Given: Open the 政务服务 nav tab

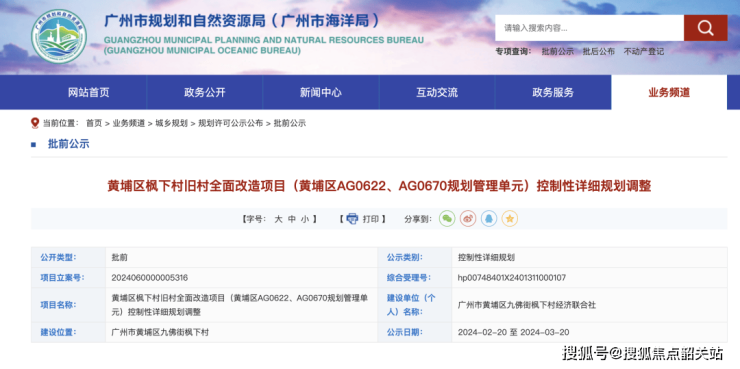Looking at the screenshot, I should pyautogui.click(x=553, y=92).
